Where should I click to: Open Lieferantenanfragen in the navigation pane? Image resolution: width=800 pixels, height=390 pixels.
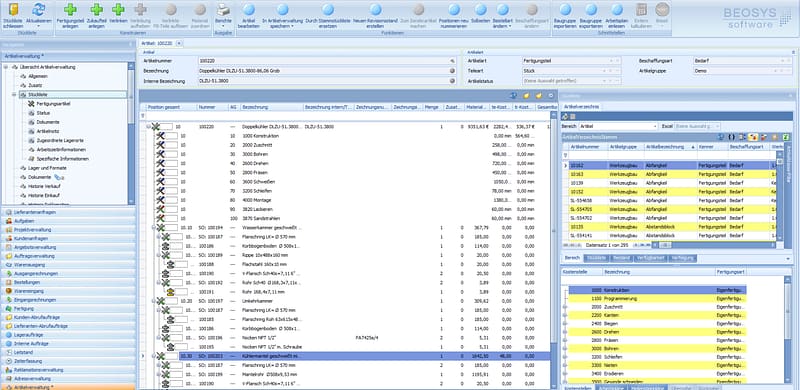[x=68, y=212]
